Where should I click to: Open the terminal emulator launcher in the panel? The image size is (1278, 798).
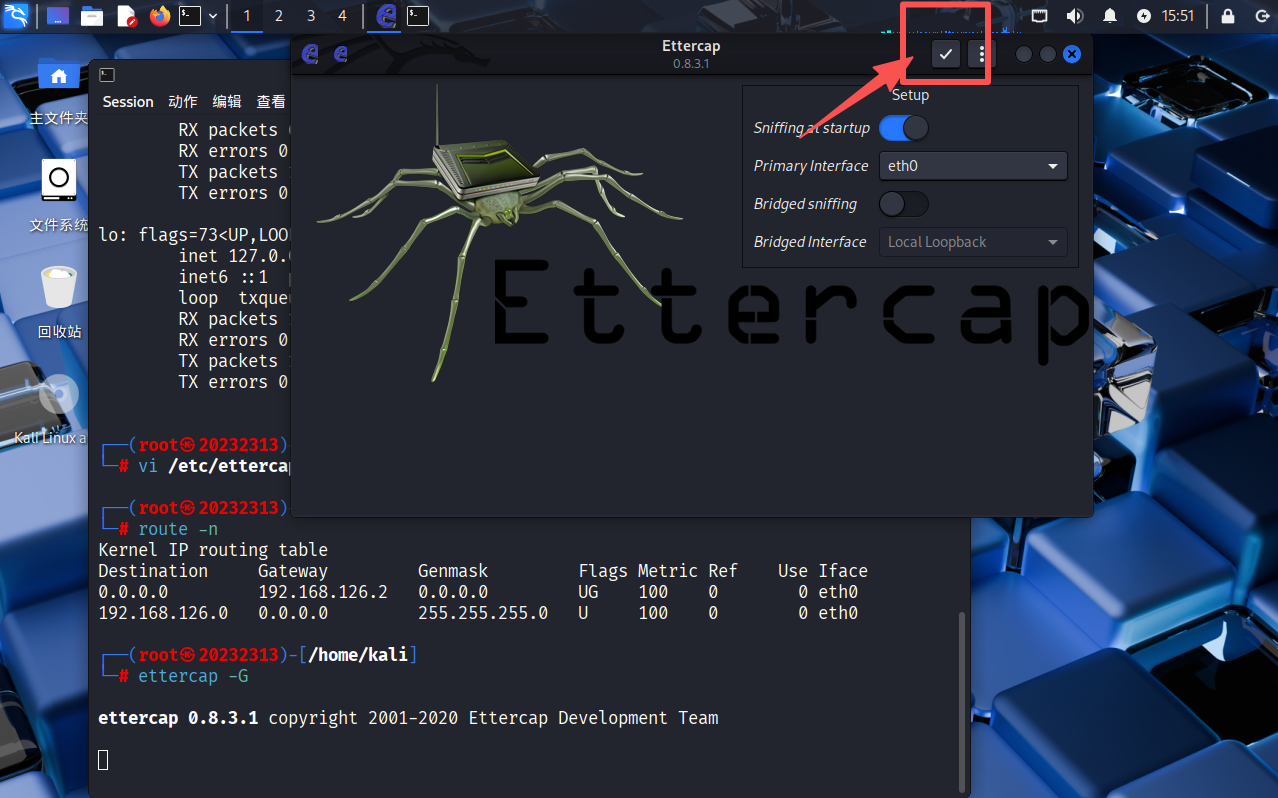pos(189,16)
